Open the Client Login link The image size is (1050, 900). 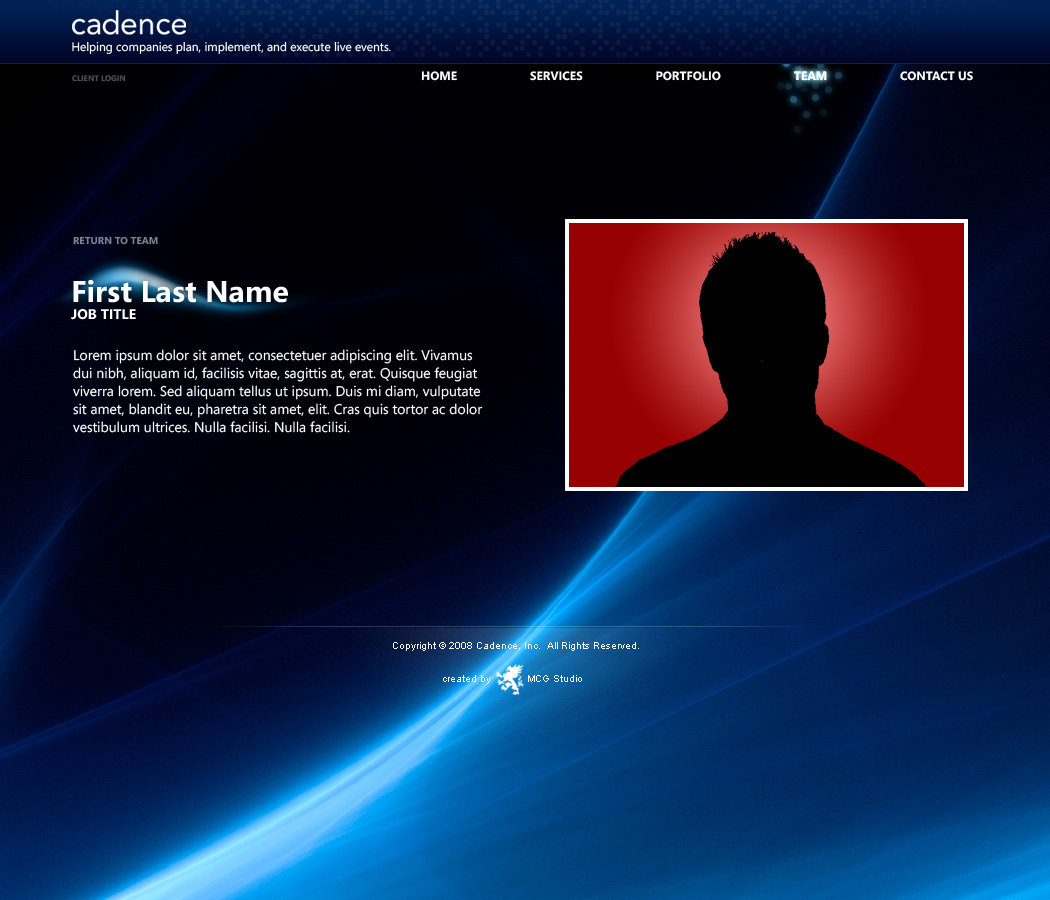coord(98,78)
